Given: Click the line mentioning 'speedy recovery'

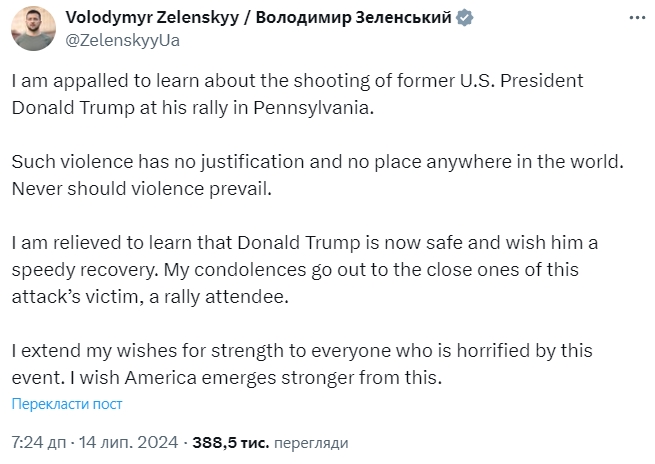Looking at the screenshot, I should pos(295,270).
